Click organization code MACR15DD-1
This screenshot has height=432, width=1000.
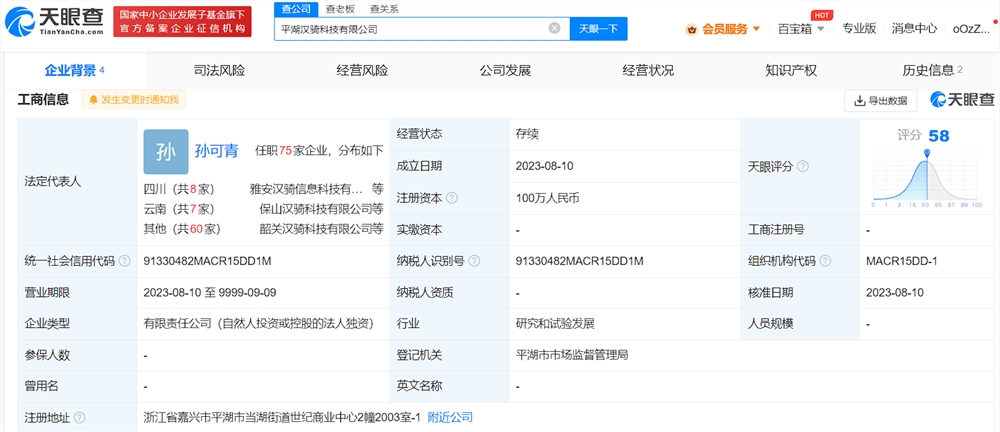(x=901, y=261)
